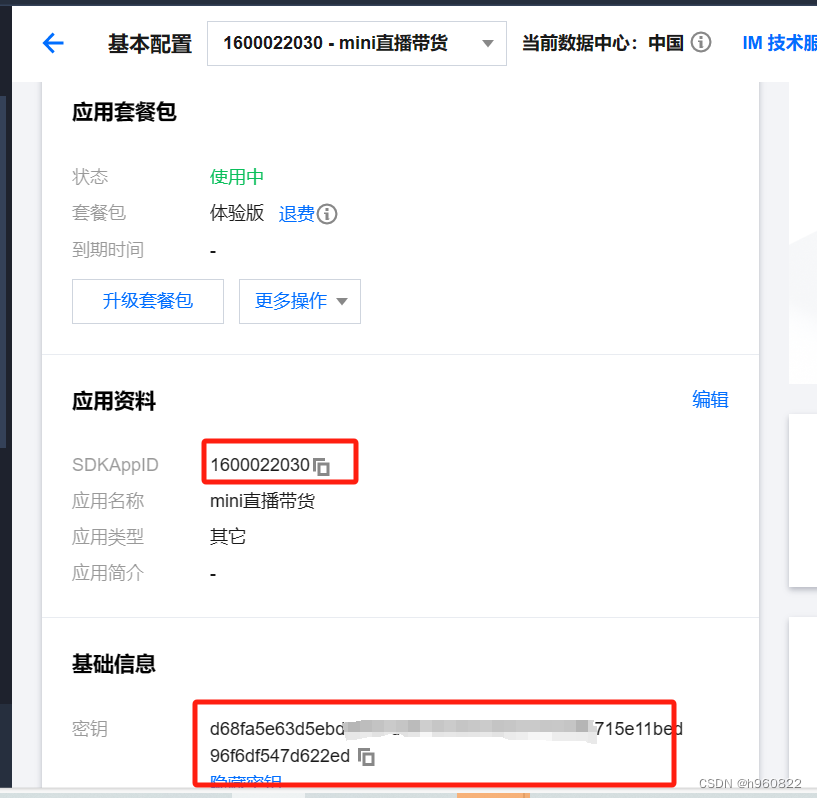Select the app name mini直播带货 value

tap(262, 501)
